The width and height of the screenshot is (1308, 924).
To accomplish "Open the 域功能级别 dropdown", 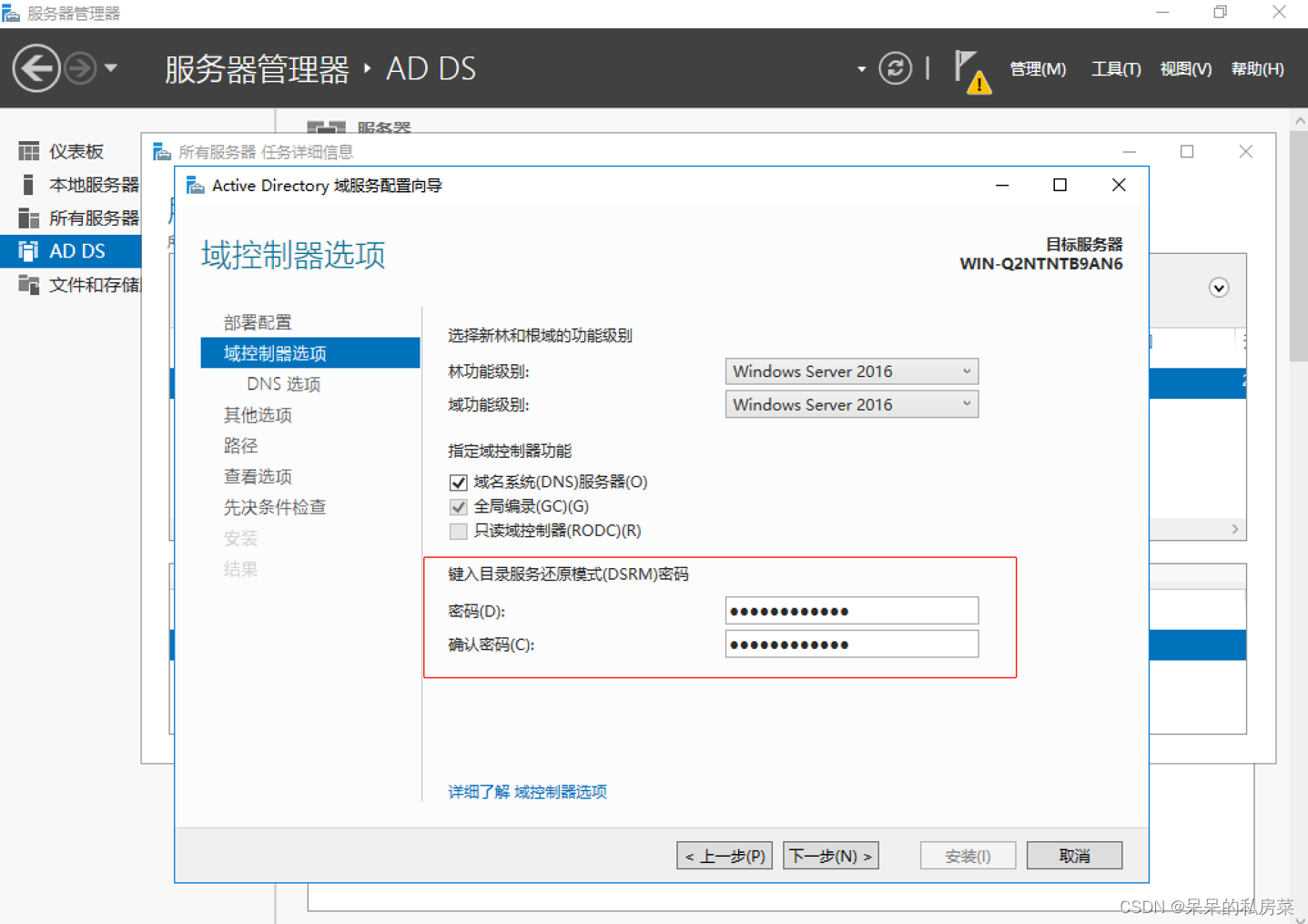I will [x=852, y=404].
